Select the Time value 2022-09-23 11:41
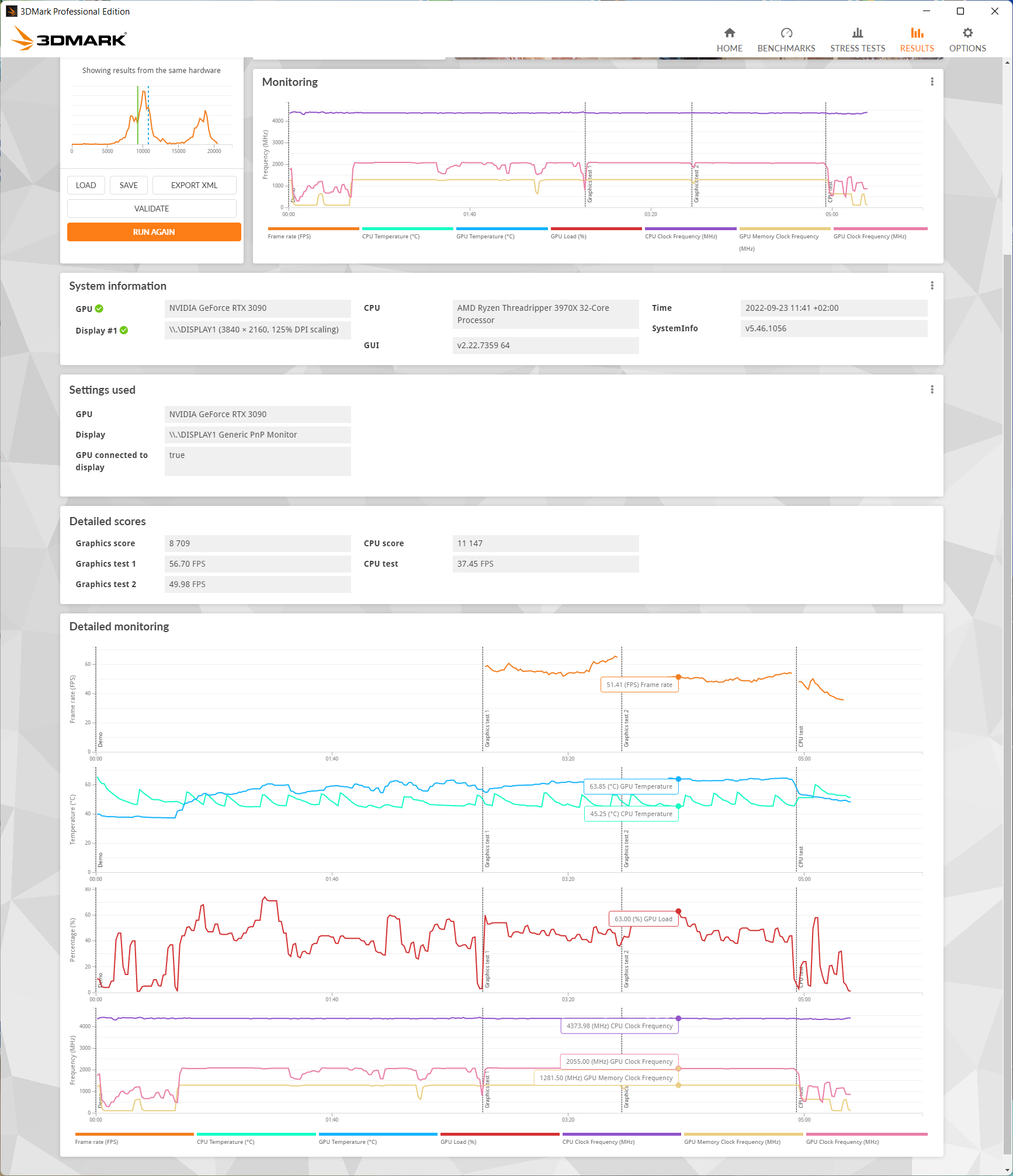 point(834,308)
